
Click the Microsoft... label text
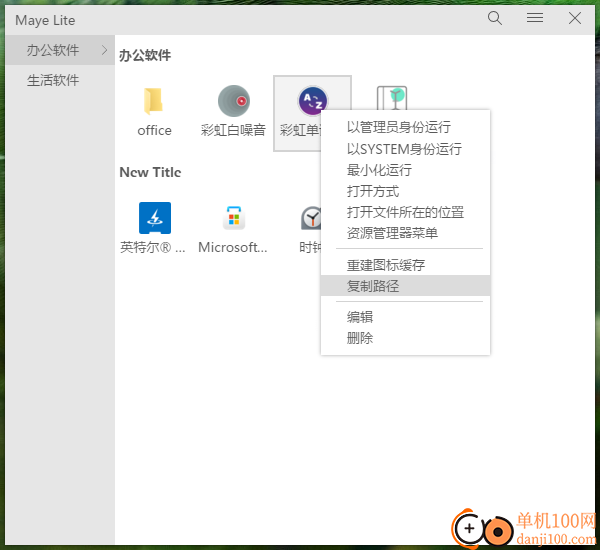(x=233, y=247)
